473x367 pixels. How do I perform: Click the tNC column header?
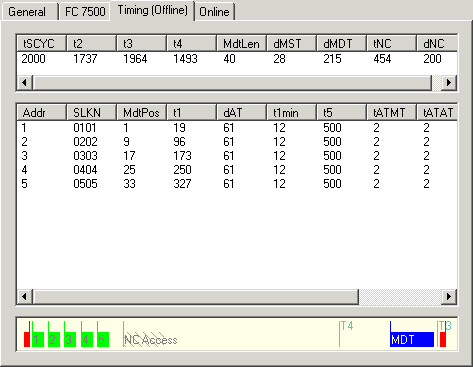[x=392, y=43]
